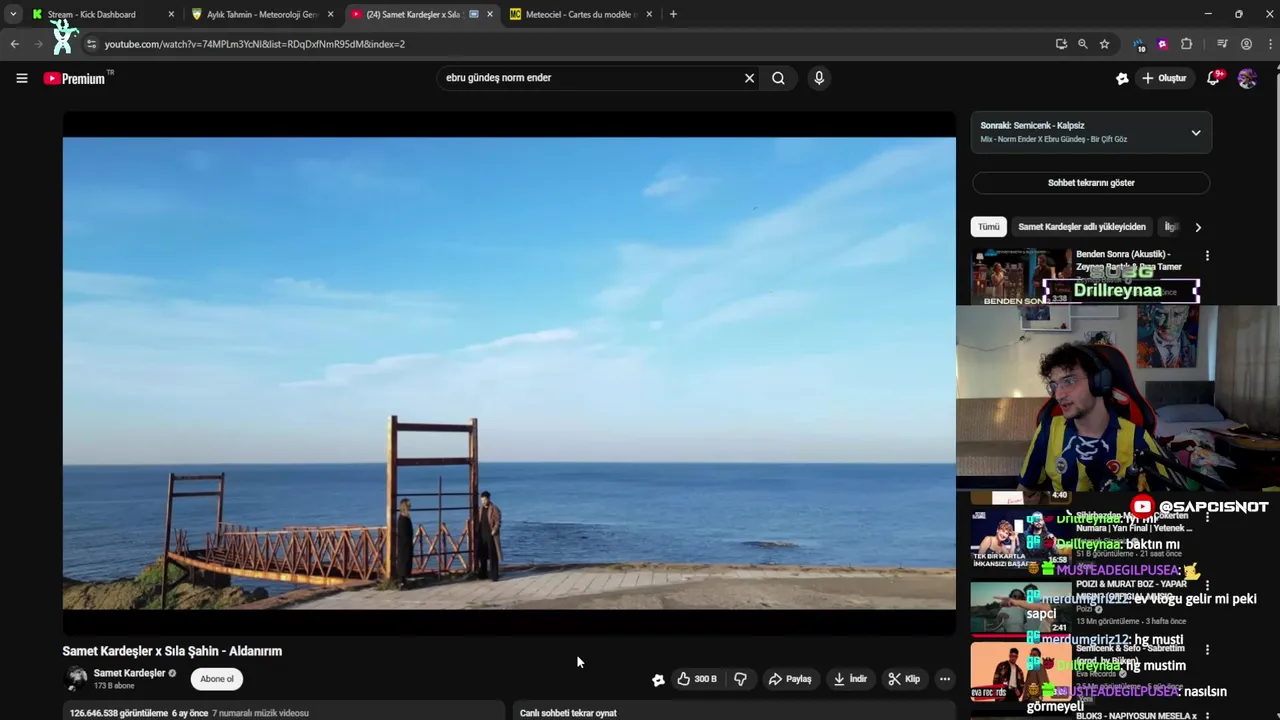Switch to Meteociel - Cartes du modèle tab

coord(581,14)
